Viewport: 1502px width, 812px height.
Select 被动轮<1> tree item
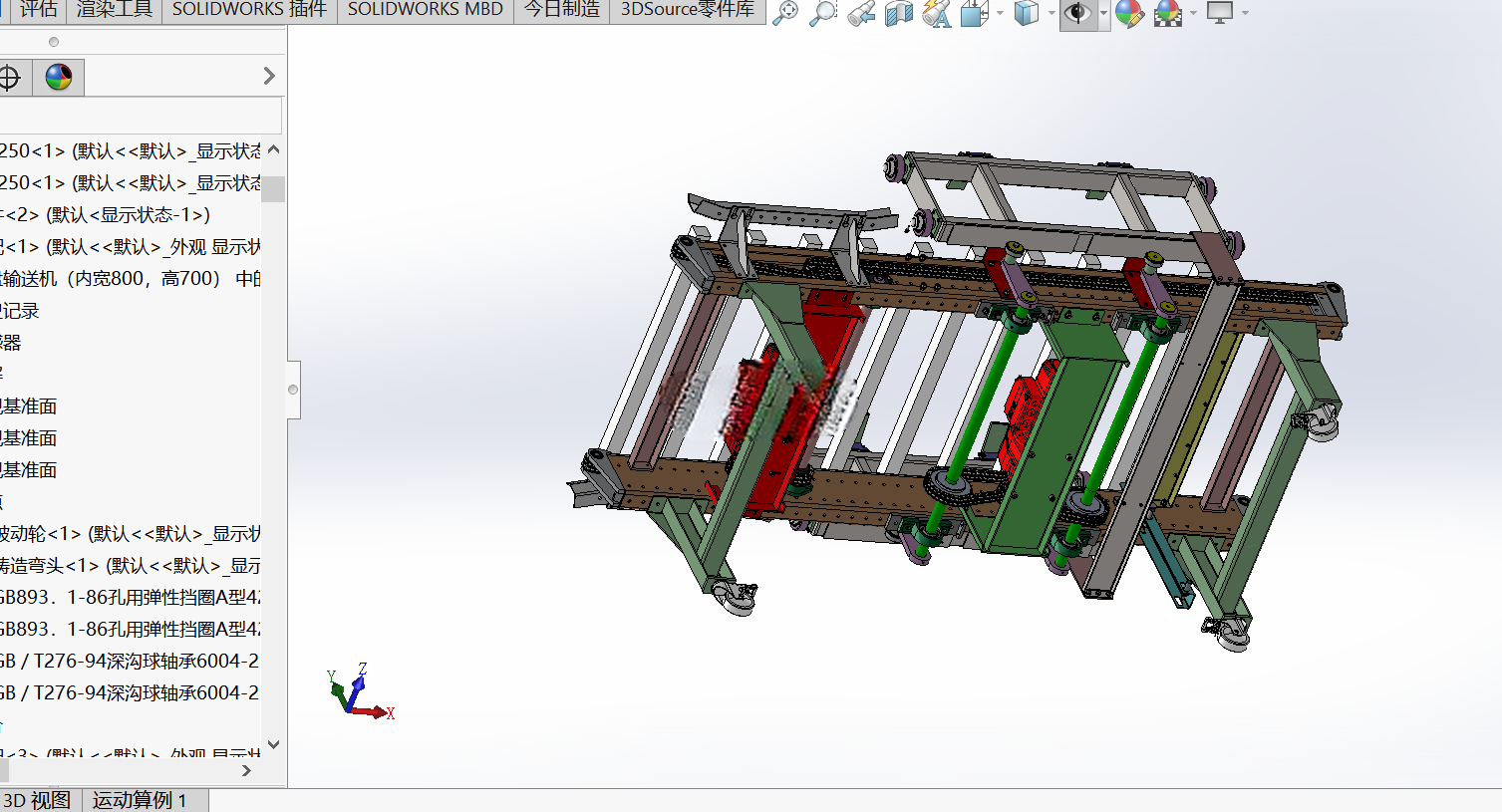pos(131,534)
